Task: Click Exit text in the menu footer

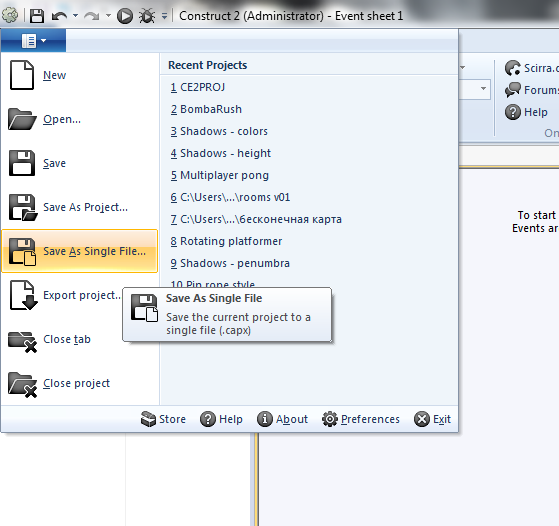Action: pos(442,419)
